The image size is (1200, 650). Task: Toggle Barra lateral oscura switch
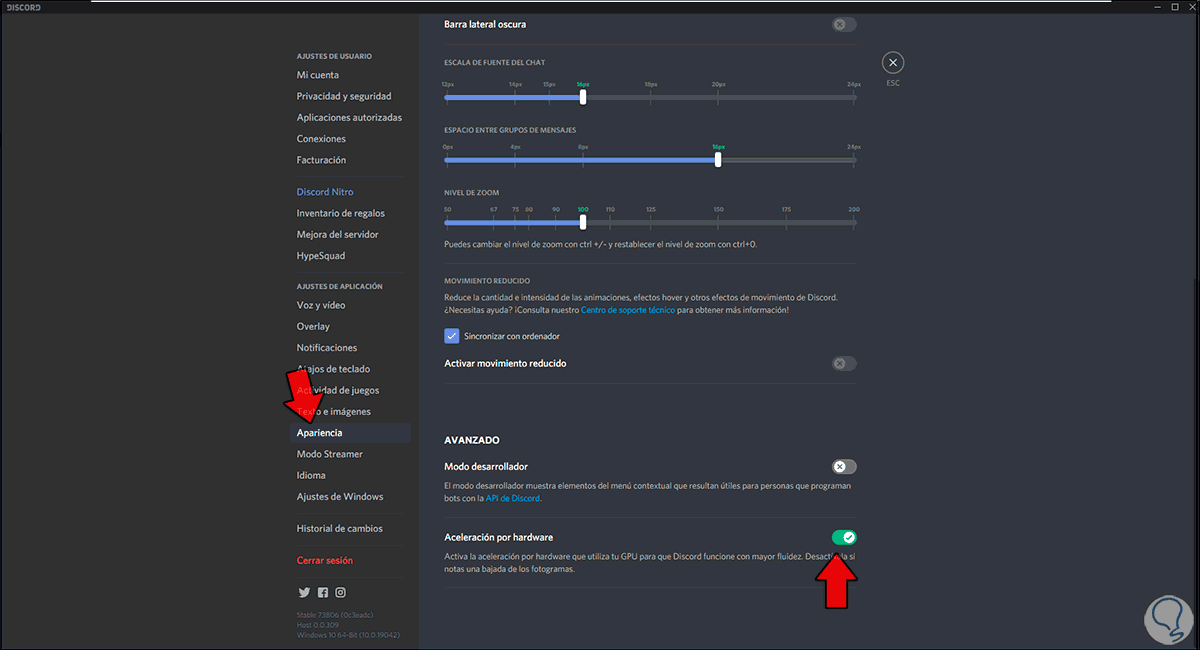point(844,24)
